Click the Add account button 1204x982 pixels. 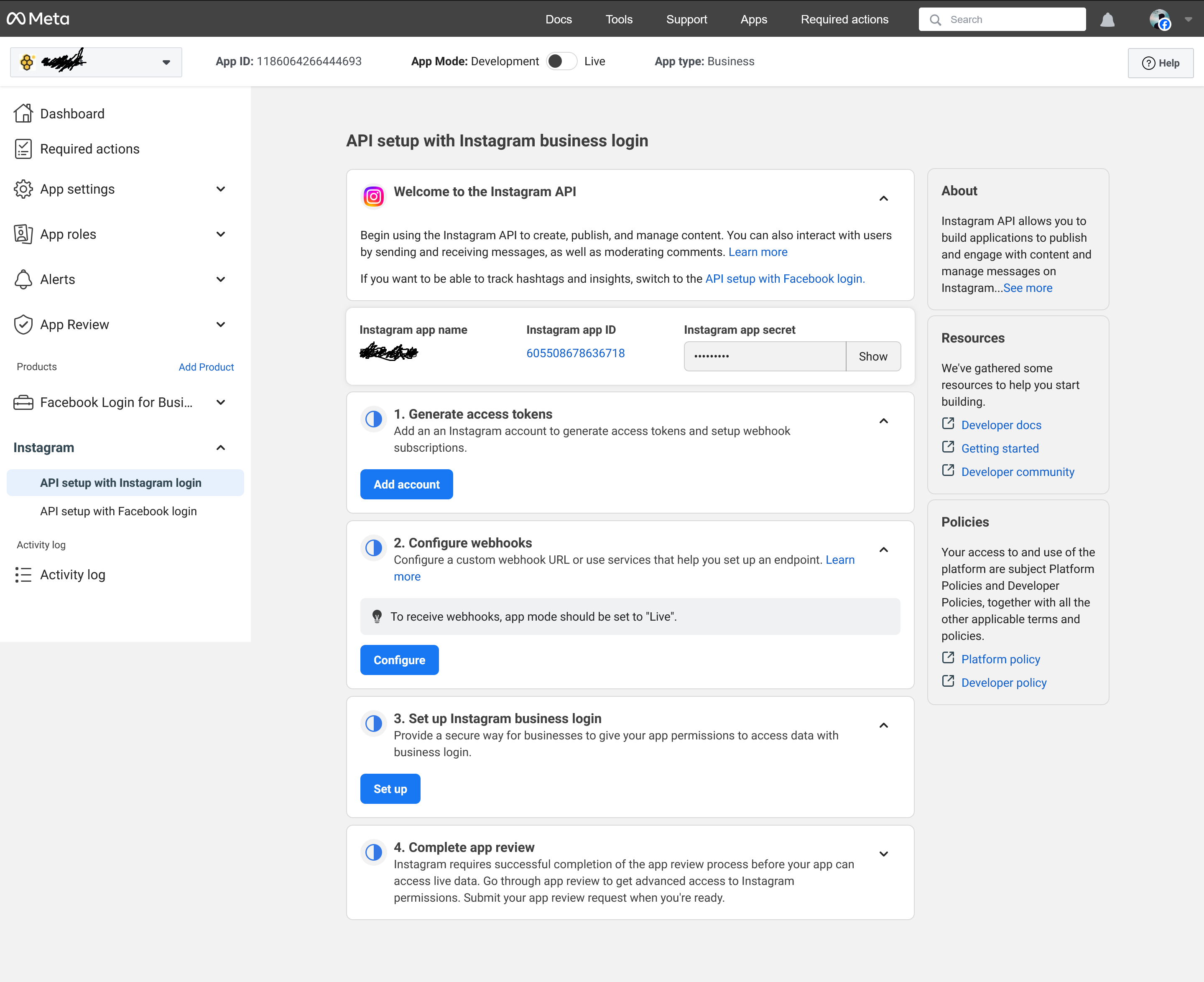406,484
